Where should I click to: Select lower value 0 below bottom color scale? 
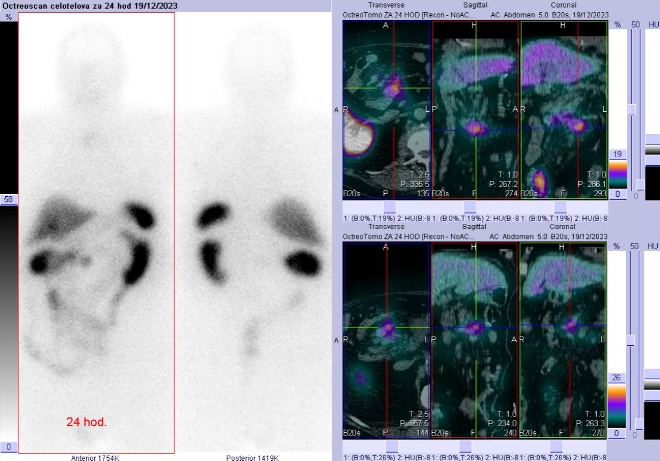pos(617,433)
